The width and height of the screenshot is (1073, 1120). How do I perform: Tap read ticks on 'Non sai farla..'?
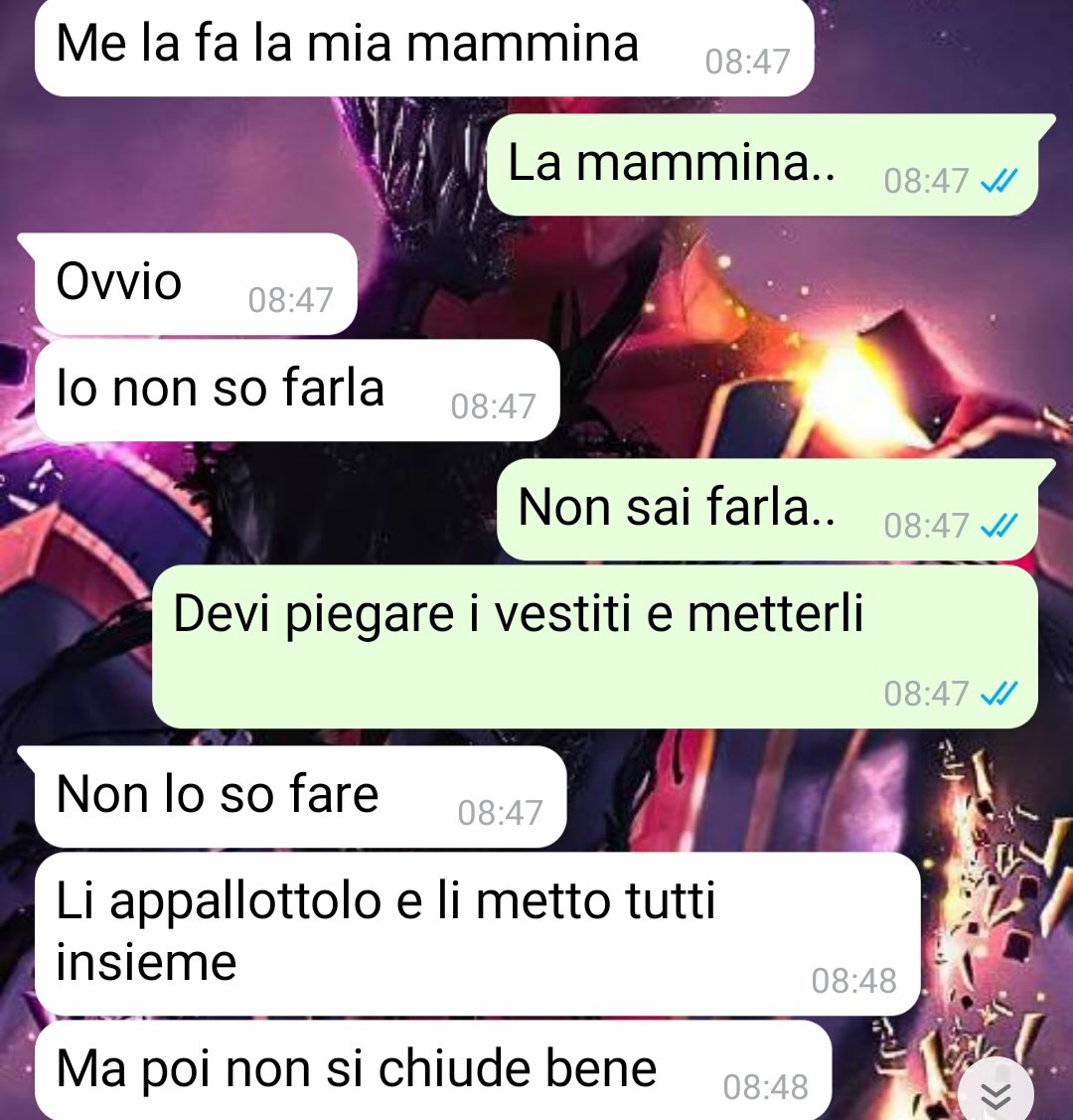998,527
